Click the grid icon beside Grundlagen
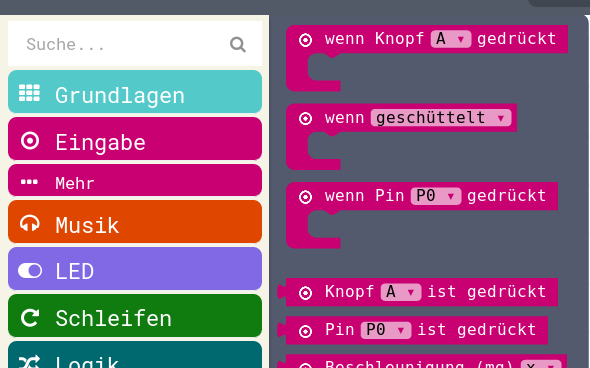 [x=29, y=93]
